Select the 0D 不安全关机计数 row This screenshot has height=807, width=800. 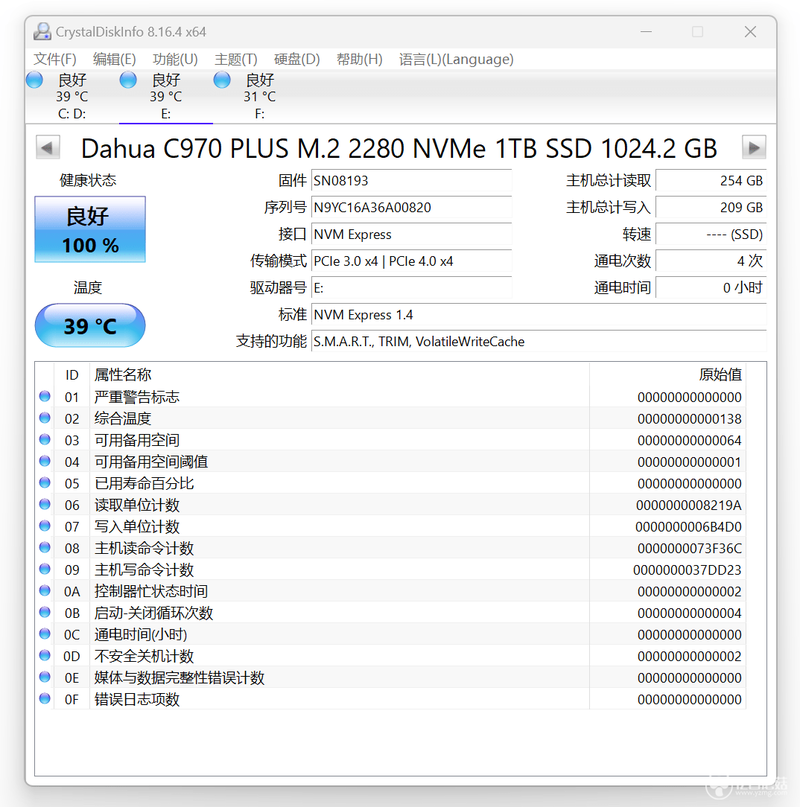[391, 656]
